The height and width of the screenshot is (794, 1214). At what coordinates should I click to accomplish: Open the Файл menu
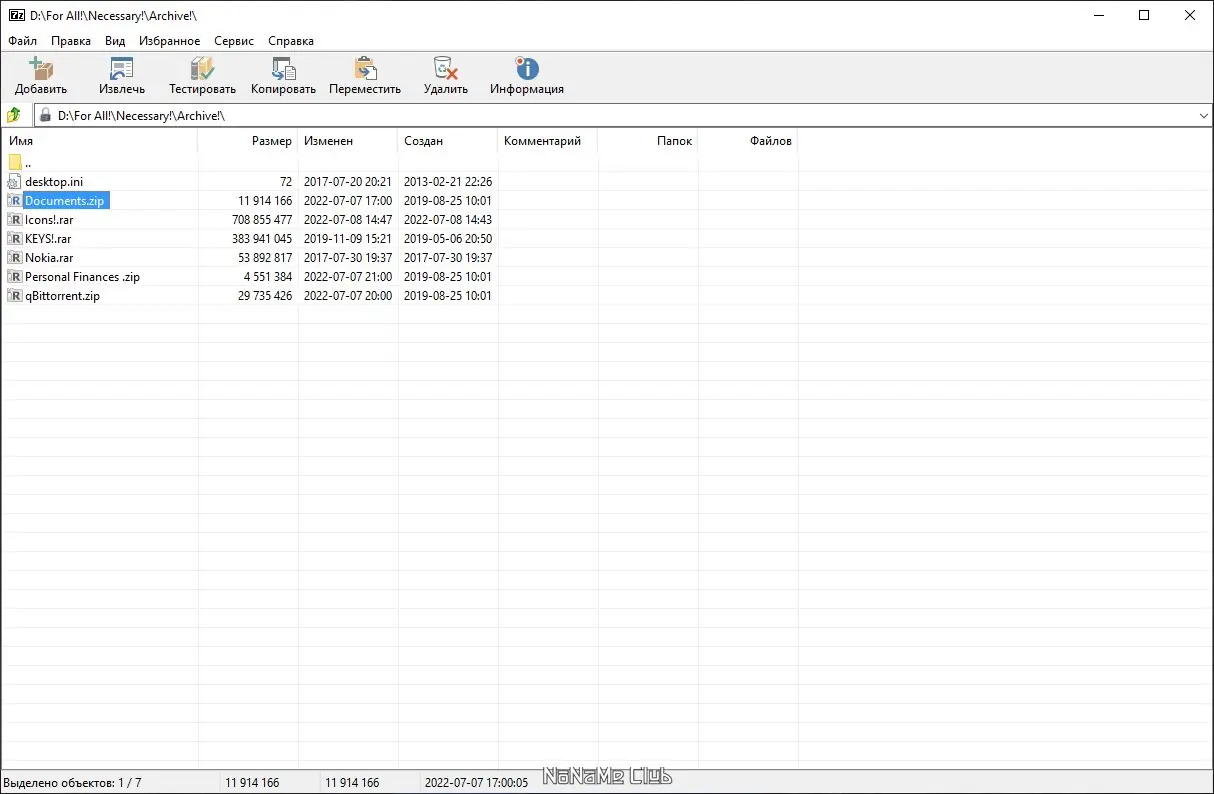20,41
